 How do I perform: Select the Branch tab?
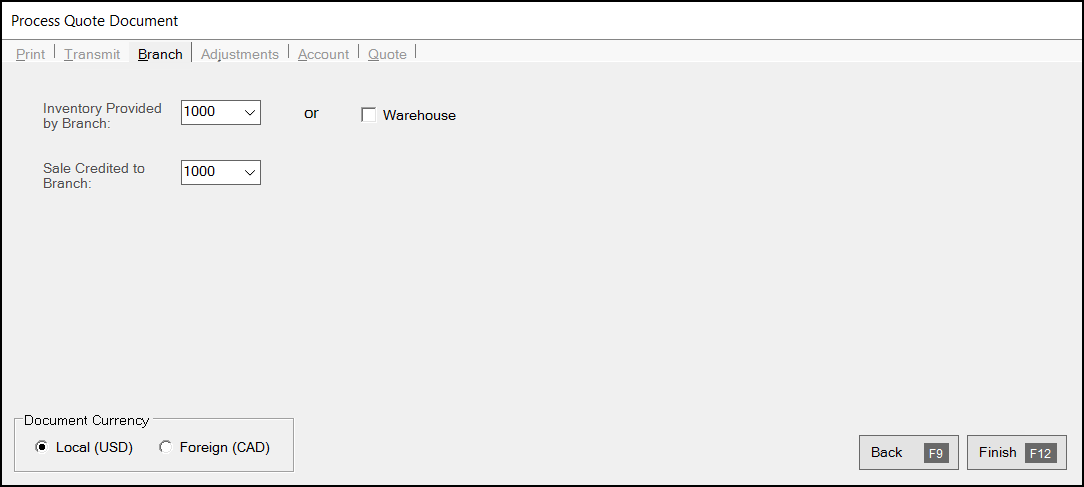pos(160,54)
